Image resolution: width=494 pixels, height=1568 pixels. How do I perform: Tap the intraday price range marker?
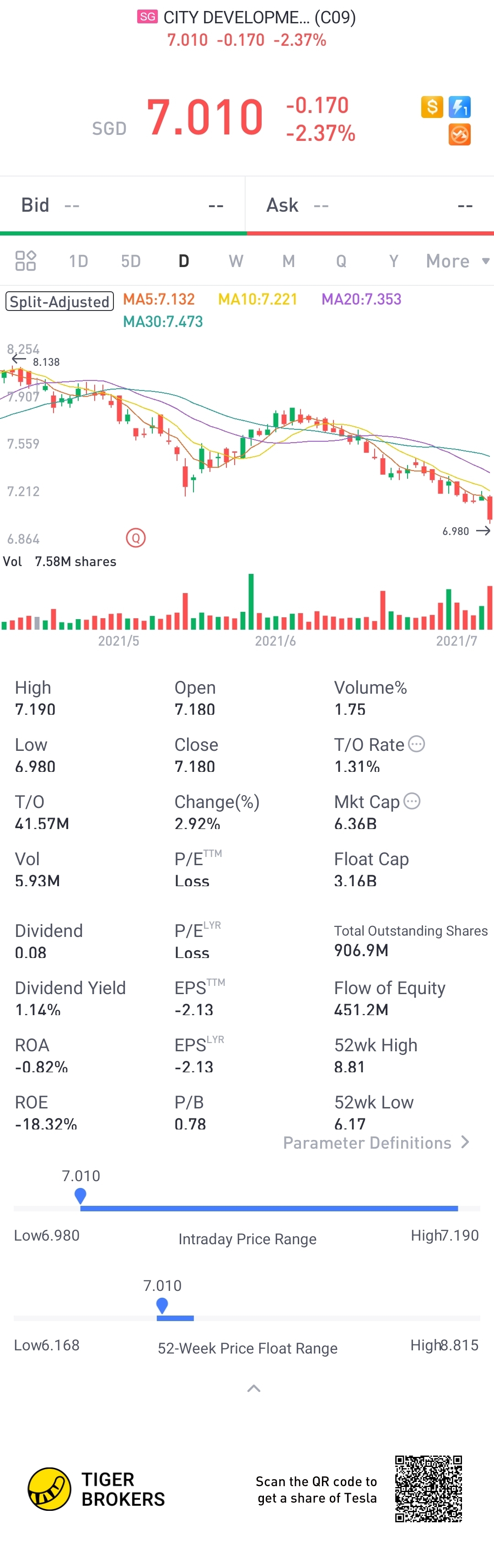[81, 1195]
